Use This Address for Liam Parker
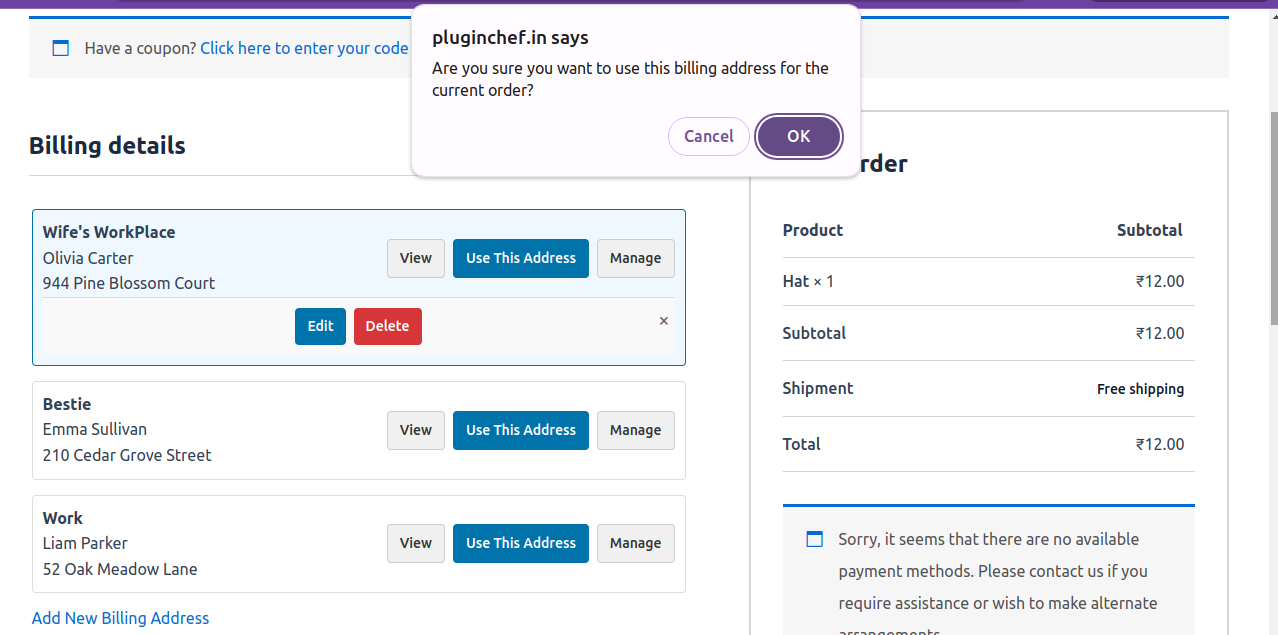Image resolution: width=1278 pixels, height=635 pixels. 520,543
